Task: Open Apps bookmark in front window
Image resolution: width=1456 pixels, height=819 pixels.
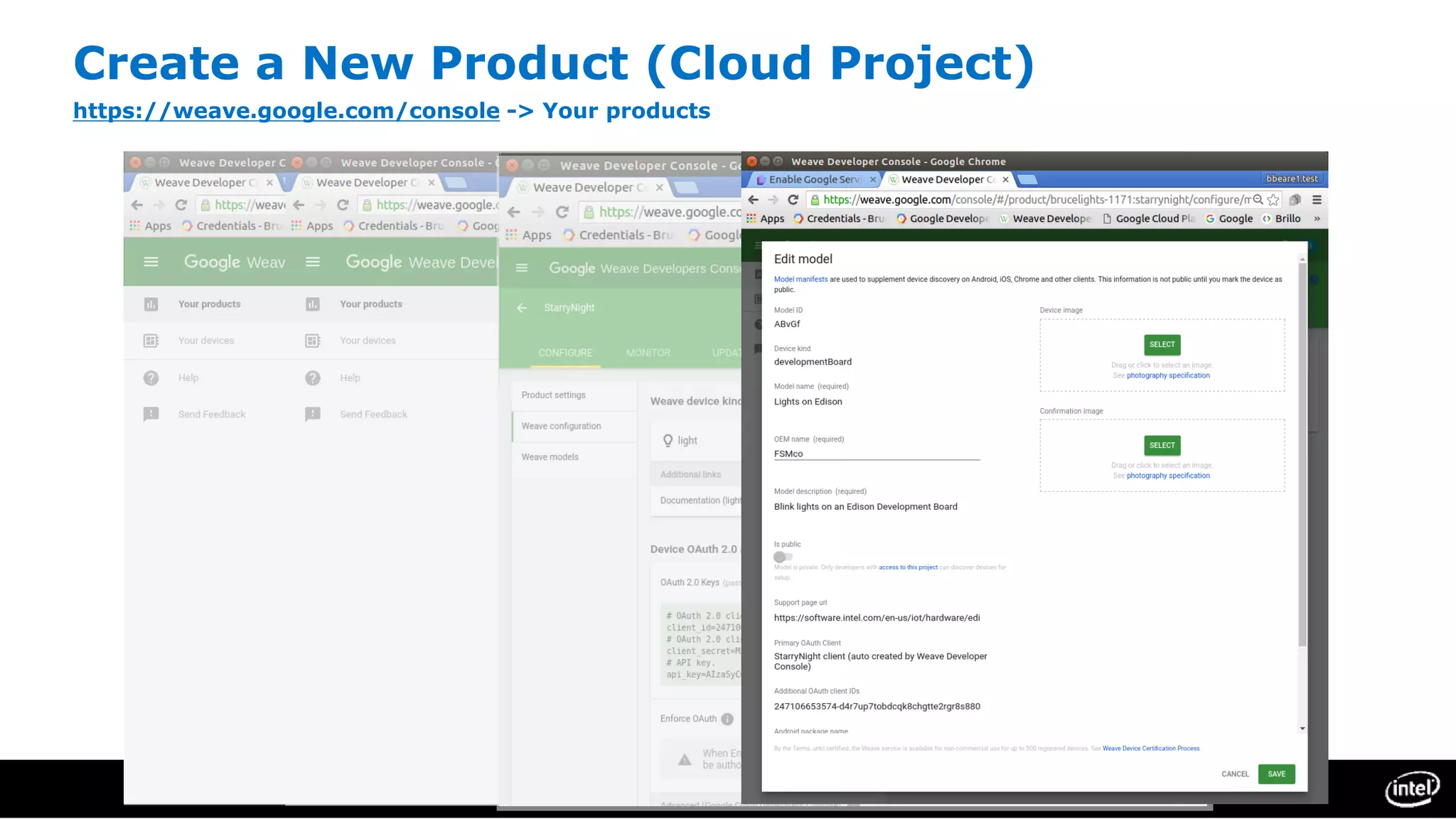Action: (x=765, y=219)
